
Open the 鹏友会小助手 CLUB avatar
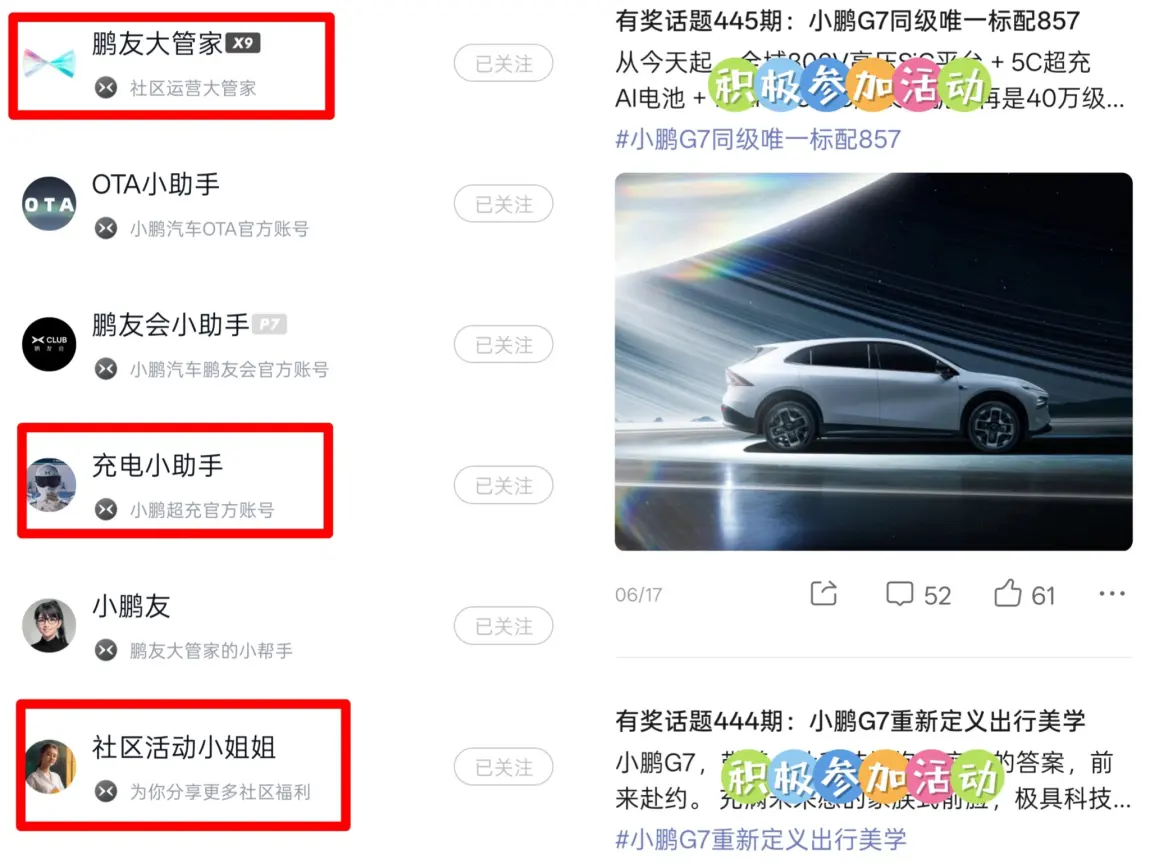(x=49, y=344)
